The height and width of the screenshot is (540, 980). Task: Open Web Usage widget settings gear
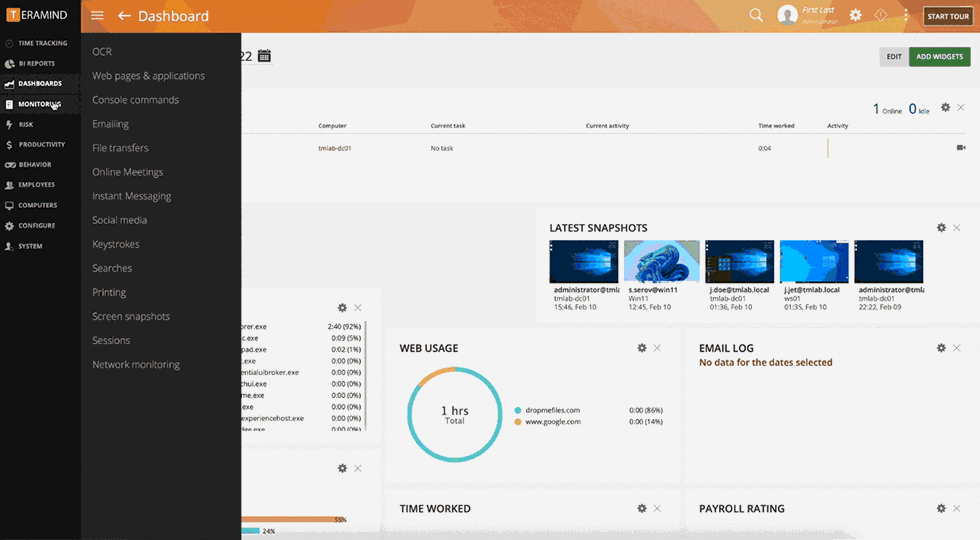point(642,348)
